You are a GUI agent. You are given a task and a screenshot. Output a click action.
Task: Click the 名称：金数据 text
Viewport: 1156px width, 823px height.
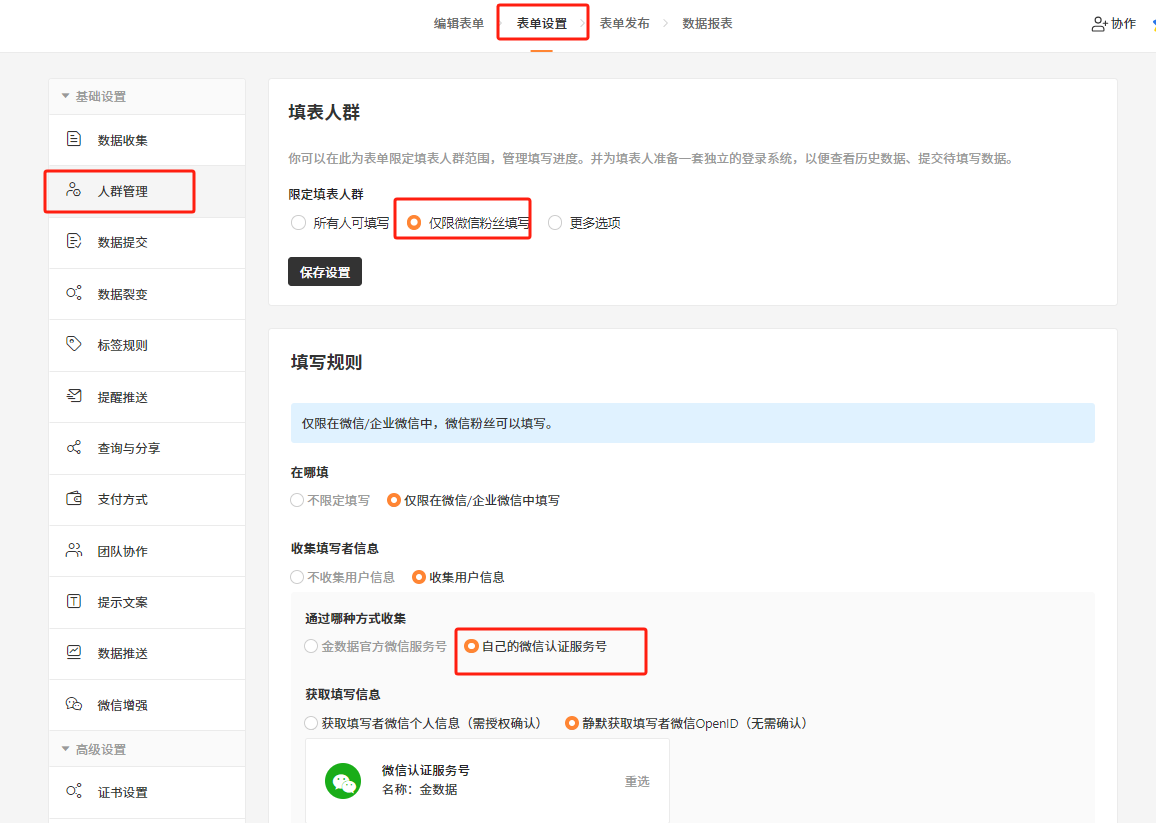click(x=419, y=789)
